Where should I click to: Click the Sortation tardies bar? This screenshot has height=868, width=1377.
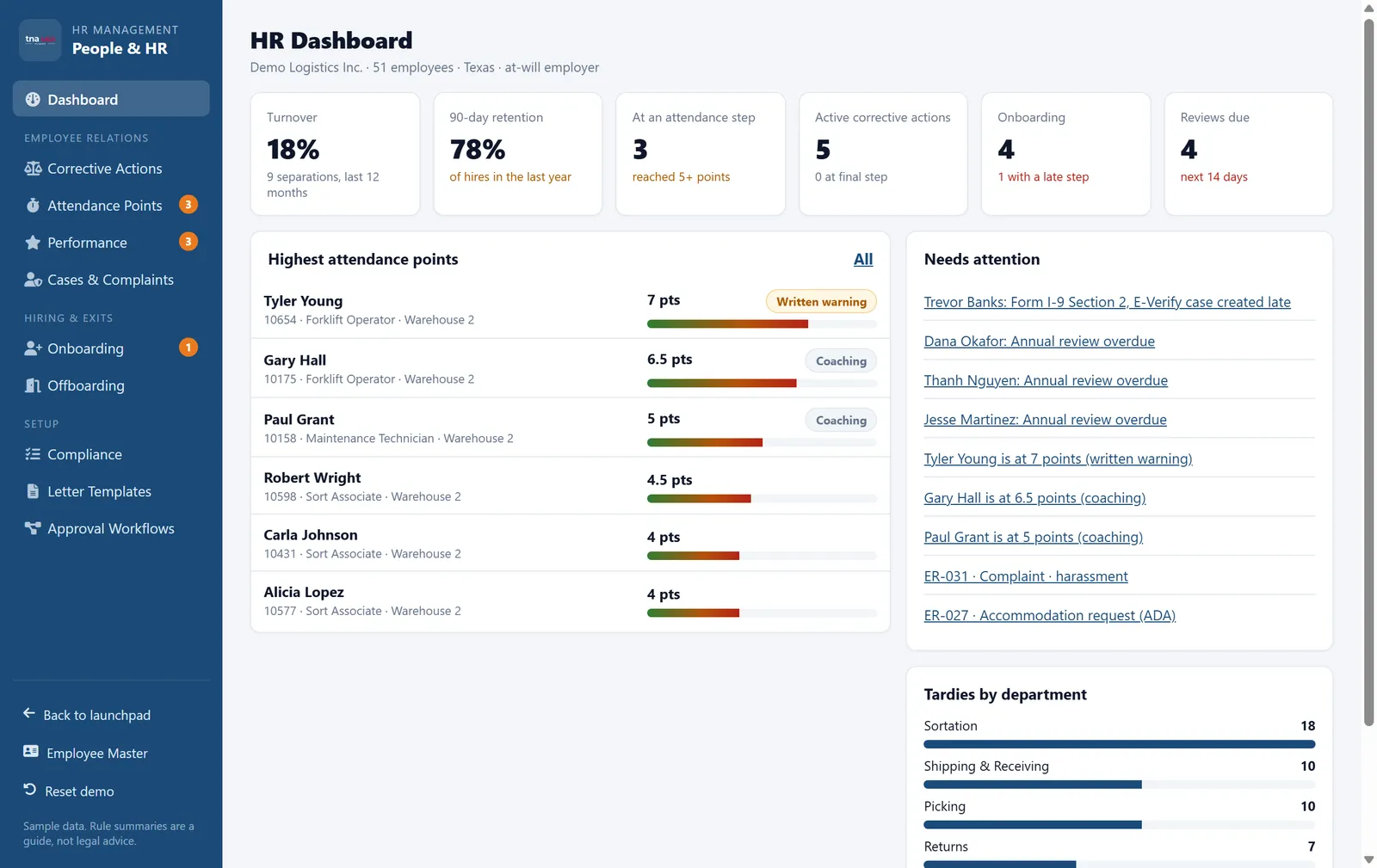1119,744
